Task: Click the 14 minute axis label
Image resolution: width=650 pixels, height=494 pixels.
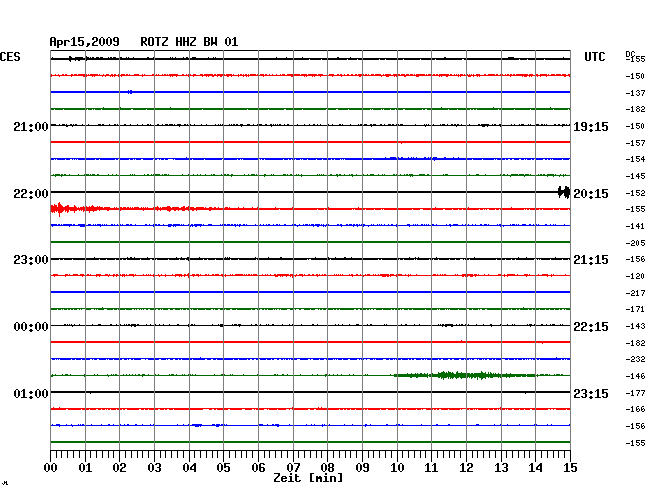Action: pos(536,467)
